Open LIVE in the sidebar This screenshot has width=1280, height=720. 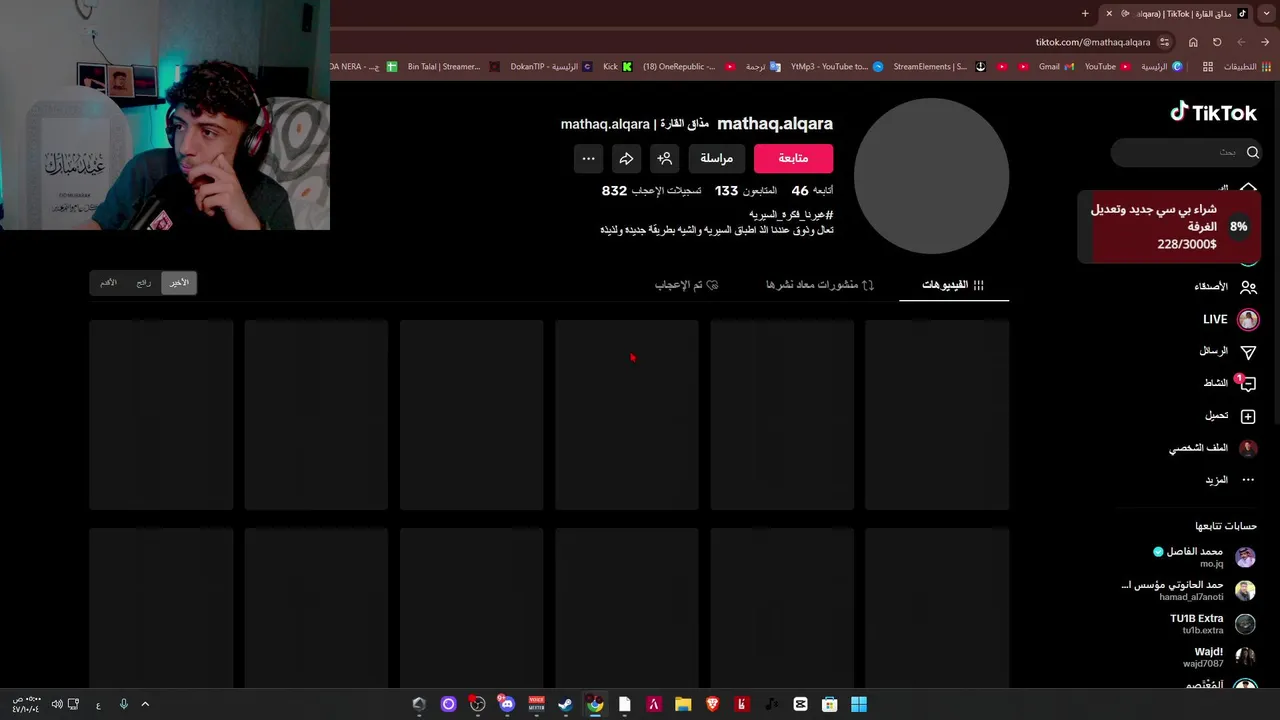tap(1230, 319)
